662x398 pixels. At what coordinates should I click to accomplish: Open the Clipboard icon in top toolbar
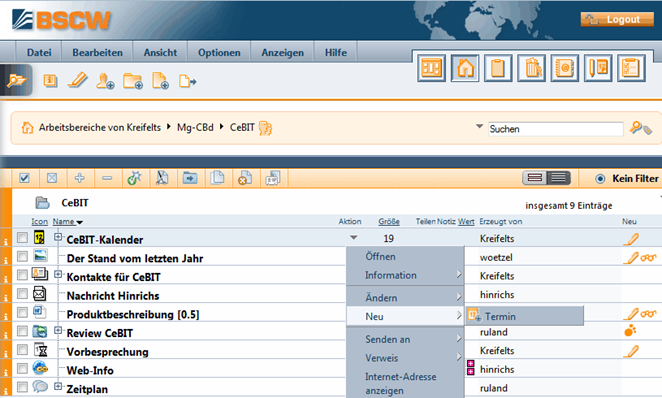(498, 68)
